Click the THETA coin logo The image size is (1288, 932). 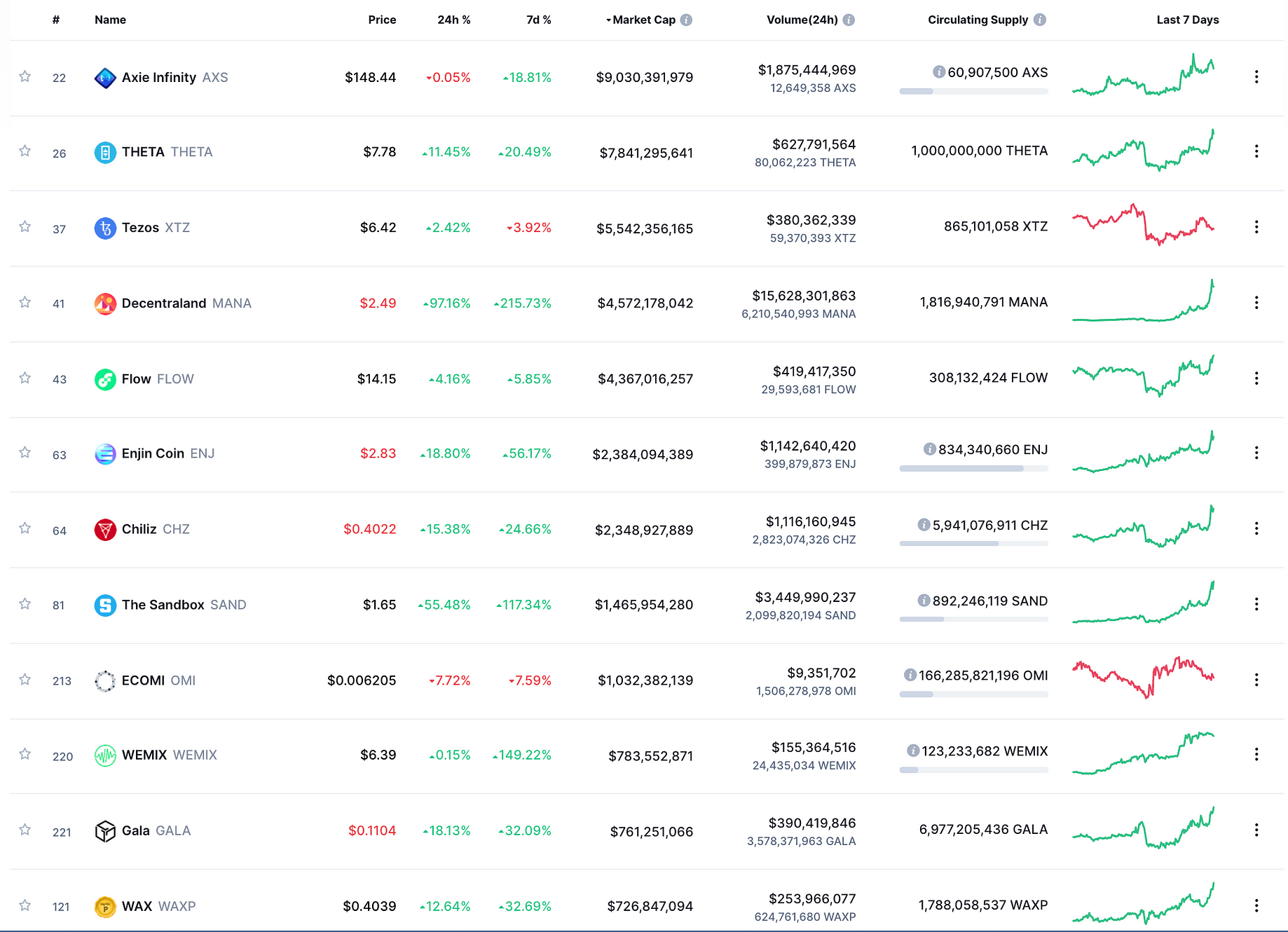(105, 152)
